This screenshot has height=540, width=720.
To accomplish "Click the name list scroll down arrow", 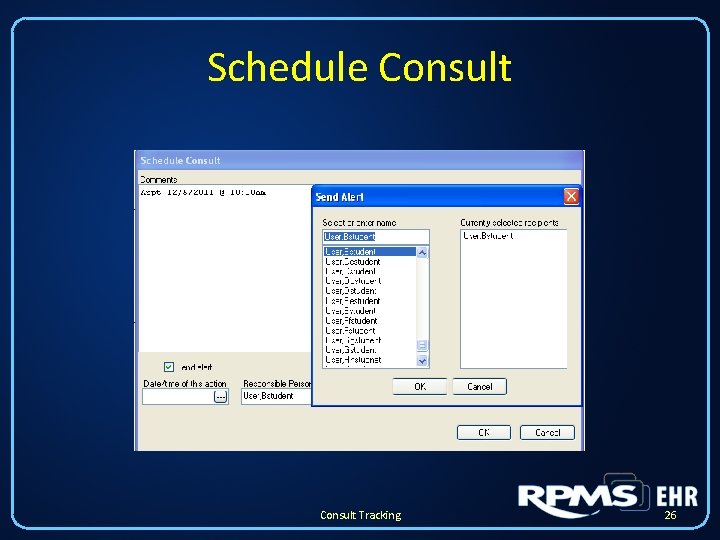I will 422,361.
